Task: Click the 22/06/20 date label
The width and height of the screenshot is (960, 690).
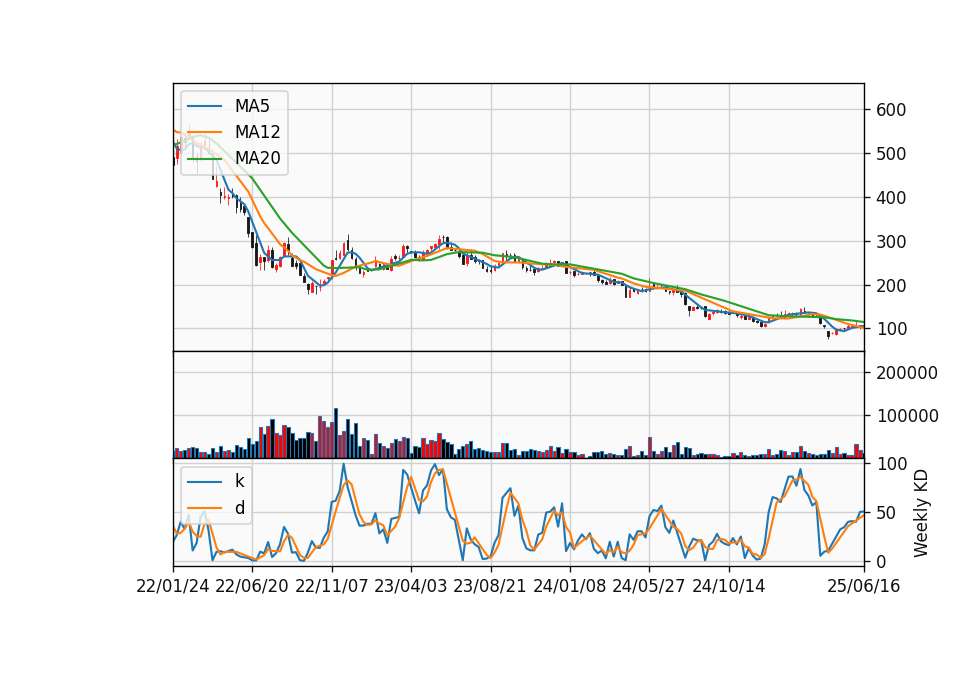Action: coord(252,587)
